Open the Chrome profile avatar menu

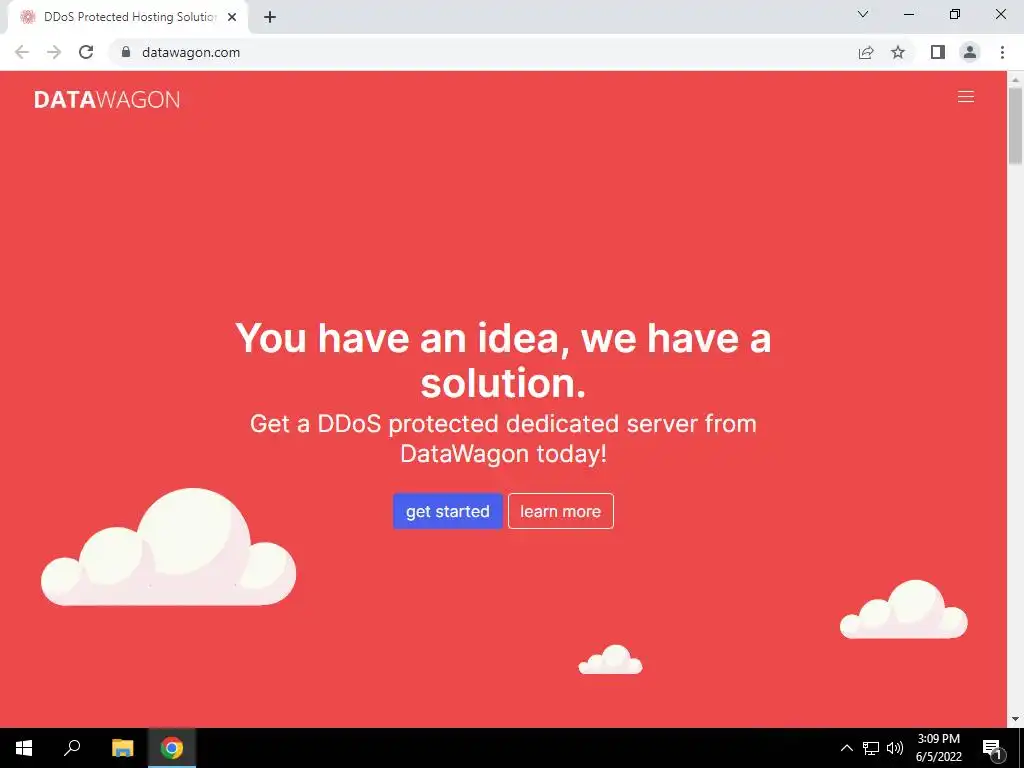(x=970, y=52)
